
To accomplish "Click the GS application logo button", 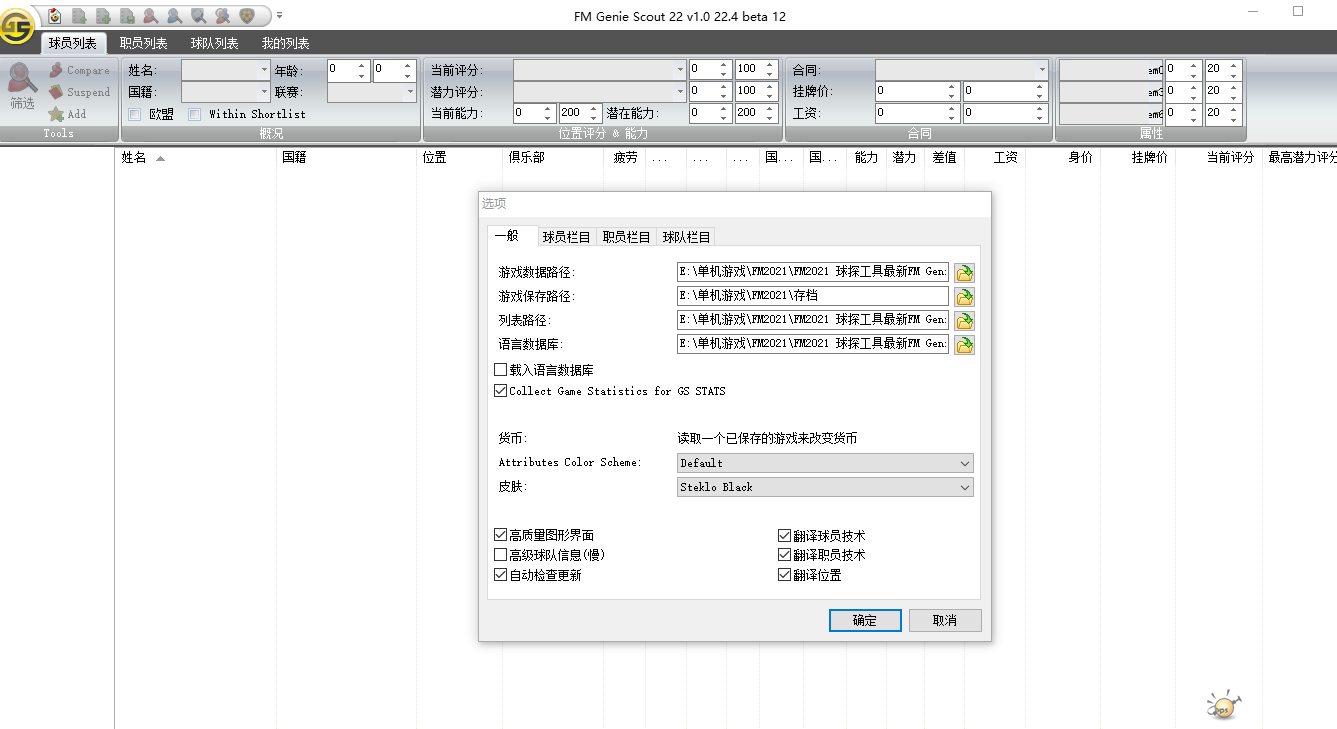I will click(x=17, y=26).
